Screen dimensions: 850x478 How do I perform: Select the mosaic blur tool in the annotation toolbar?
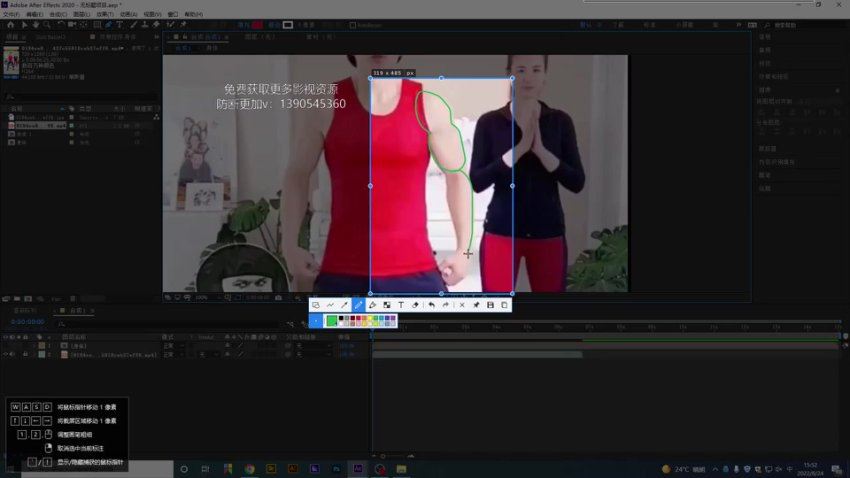click(387, 305)
